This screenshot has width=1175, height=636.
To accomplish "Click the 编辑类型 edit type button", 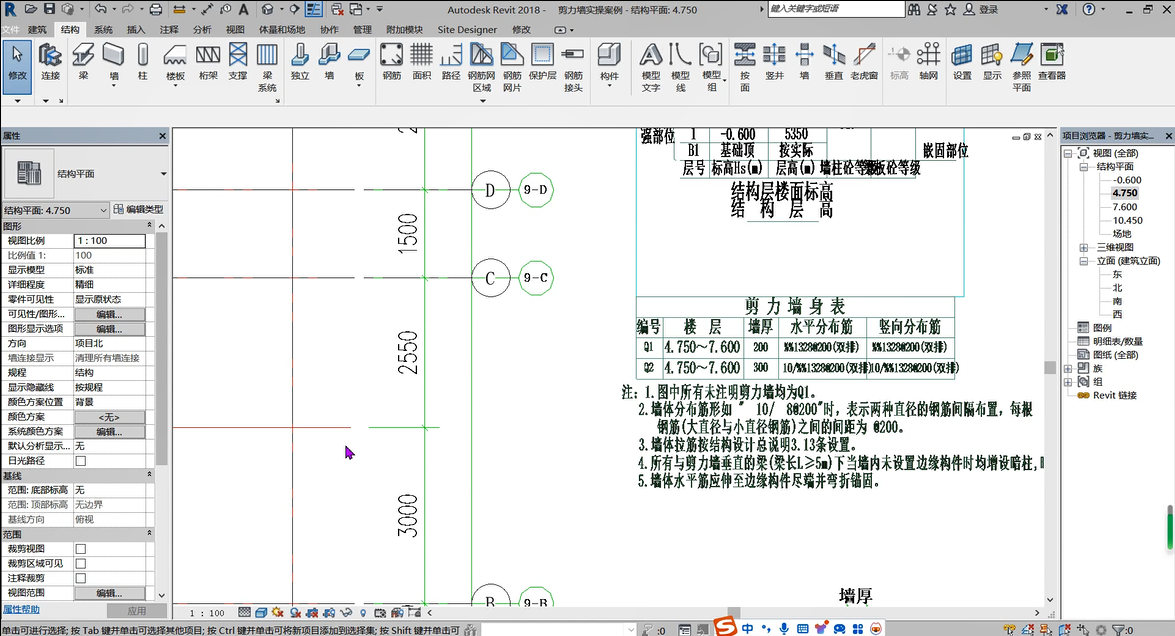I will (x=139, y=210).
